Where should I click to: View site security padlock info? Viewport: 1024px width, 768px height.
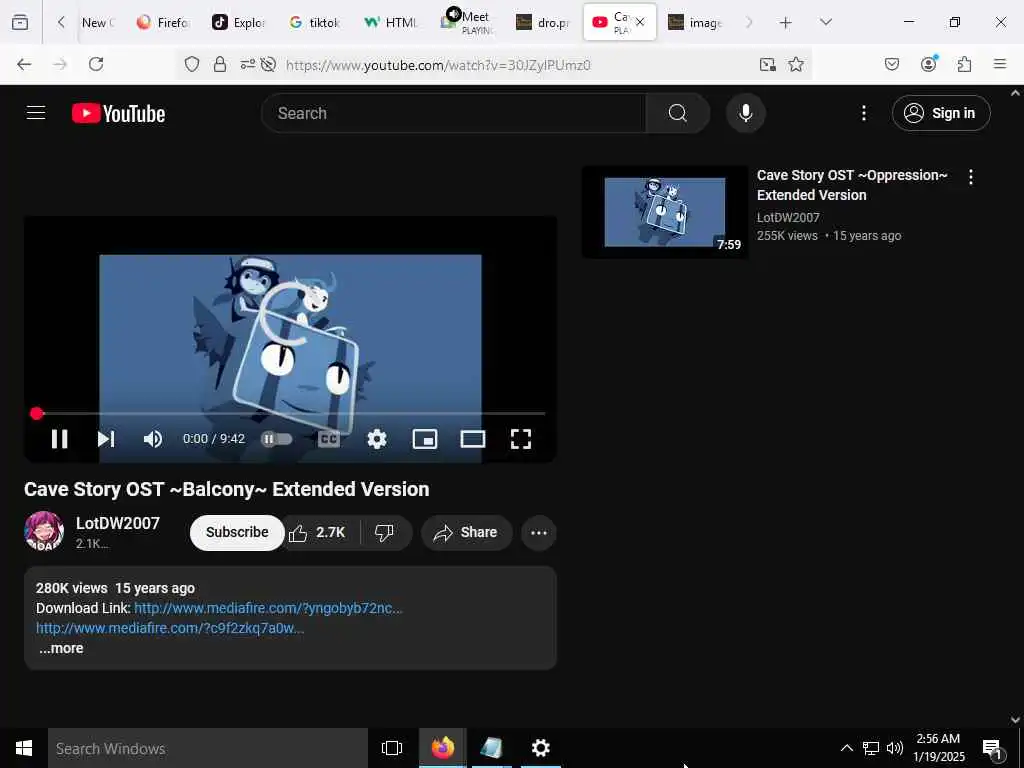click(x=220, y=64)
